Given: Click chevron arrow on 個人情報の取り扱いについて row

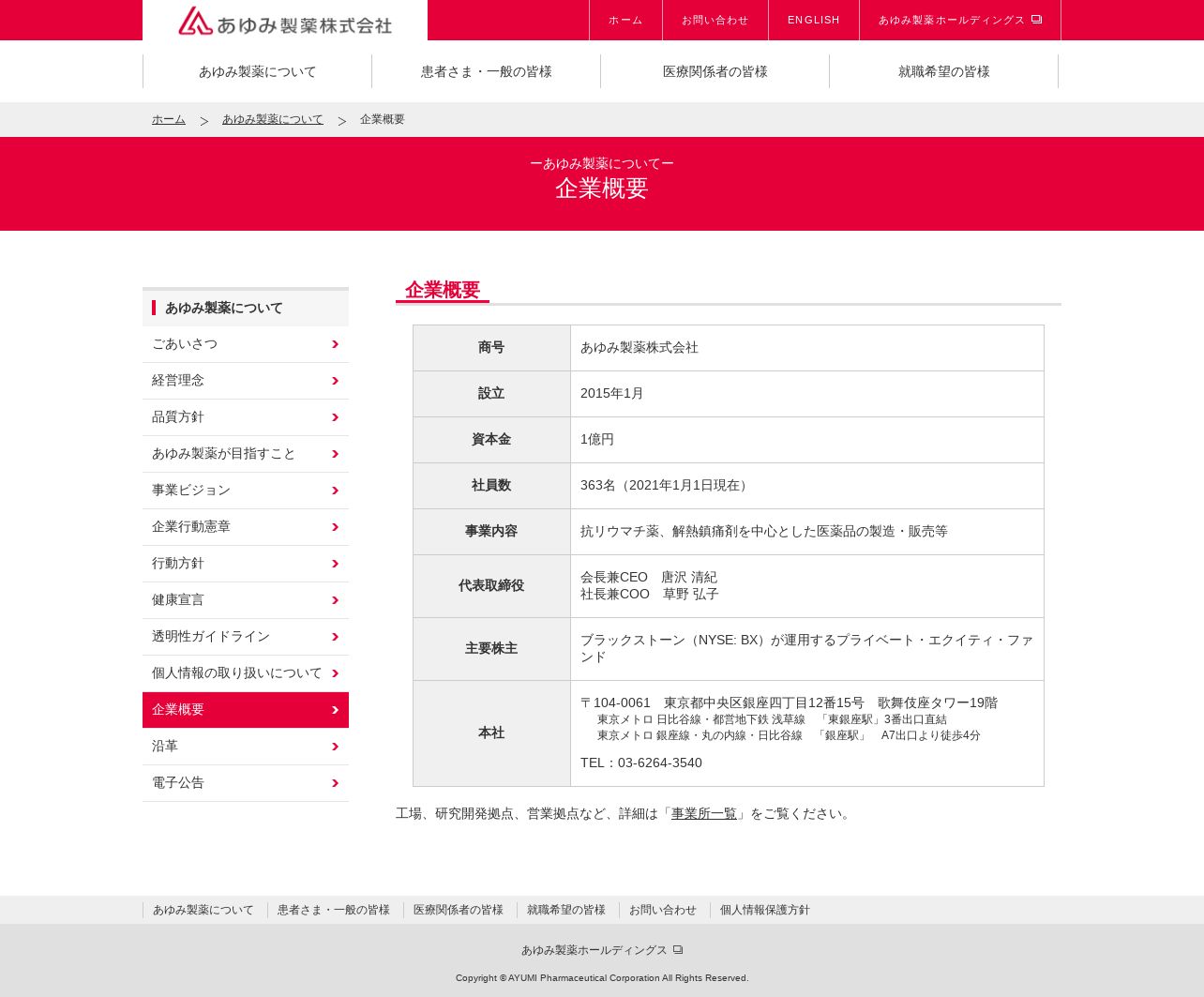Looking at the screenshot, I should pos(335,673).
